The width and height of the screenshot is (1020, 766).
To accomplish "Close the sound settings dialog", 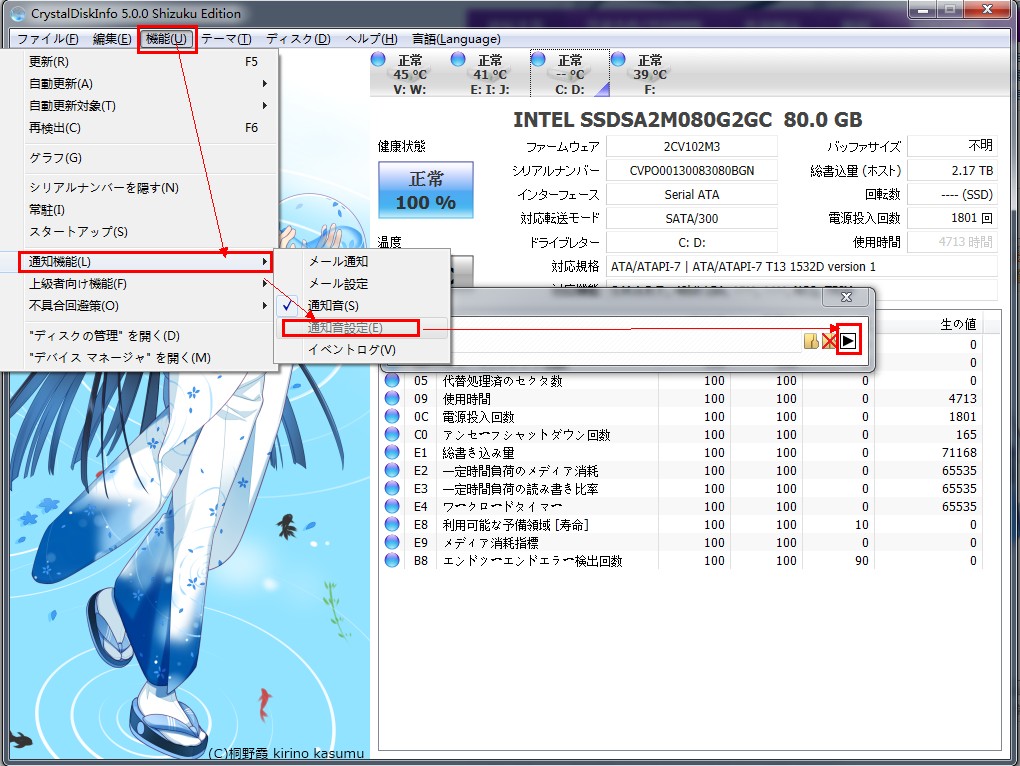I will [x=846, y=297].
